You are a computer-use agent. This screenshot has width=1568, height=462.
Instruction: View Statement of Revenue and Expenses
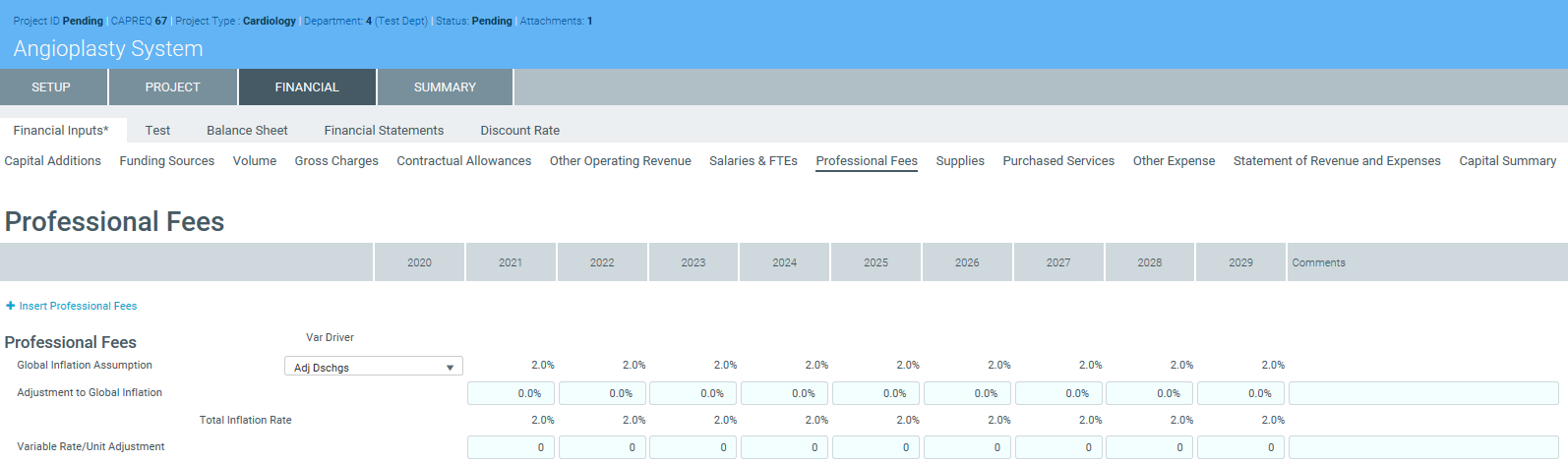1337,160
